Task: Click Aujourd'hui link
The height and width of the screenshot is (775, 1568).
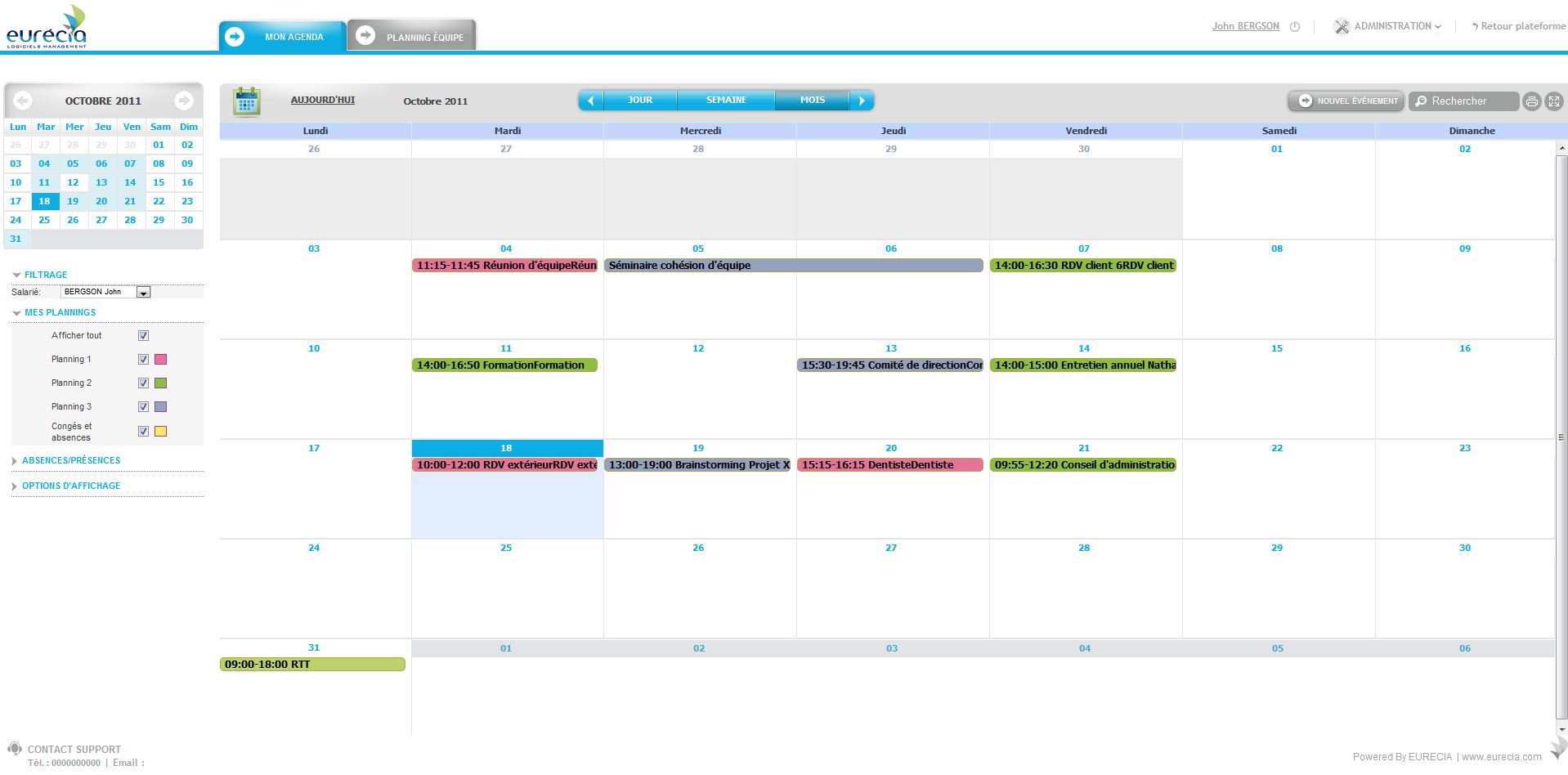Action: (x=323, y=100)
